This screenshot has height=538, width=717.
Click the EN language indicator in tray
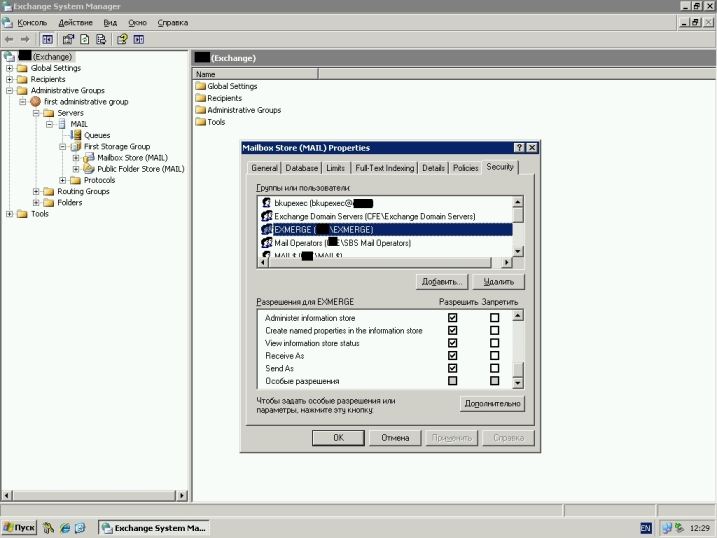(646, 528)
